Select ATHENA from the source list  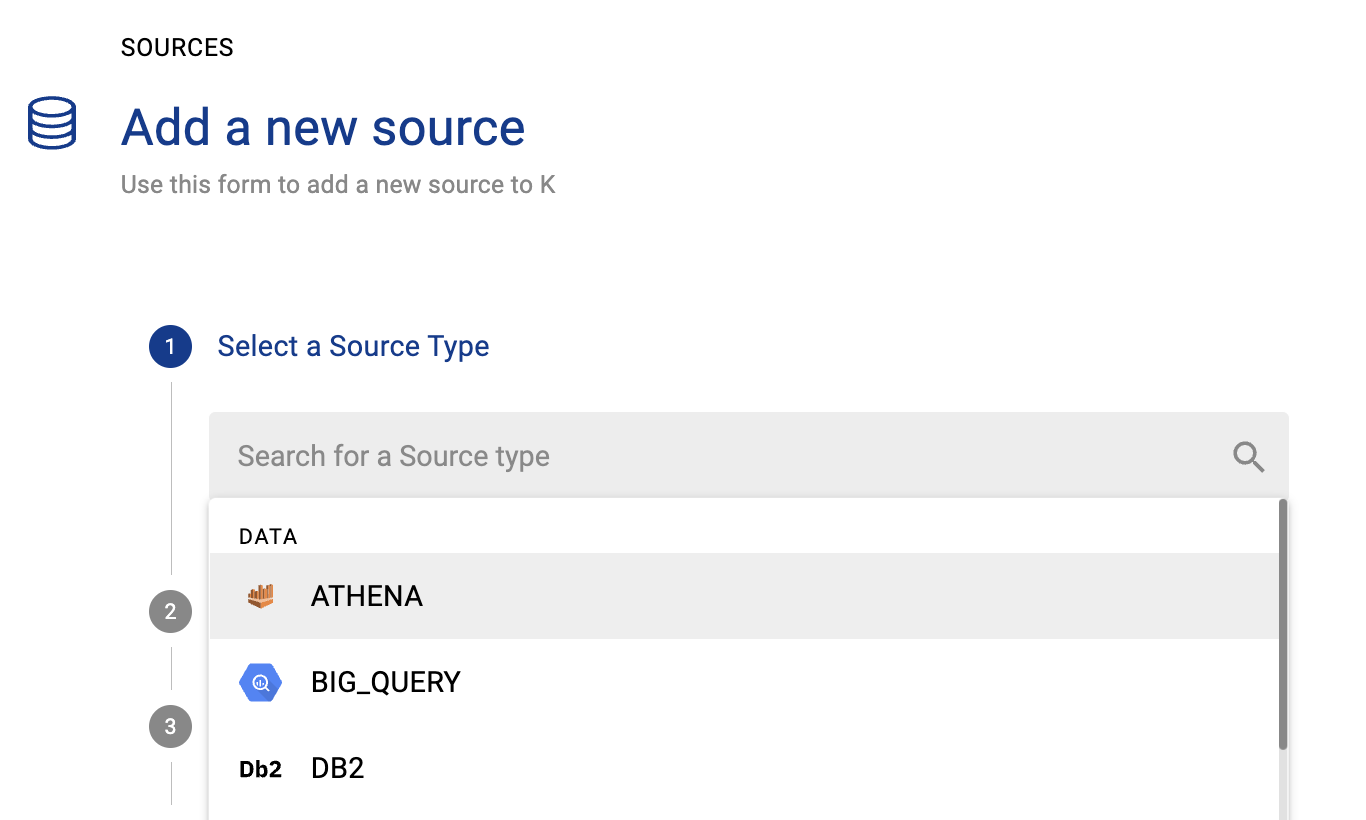[367, 596]
